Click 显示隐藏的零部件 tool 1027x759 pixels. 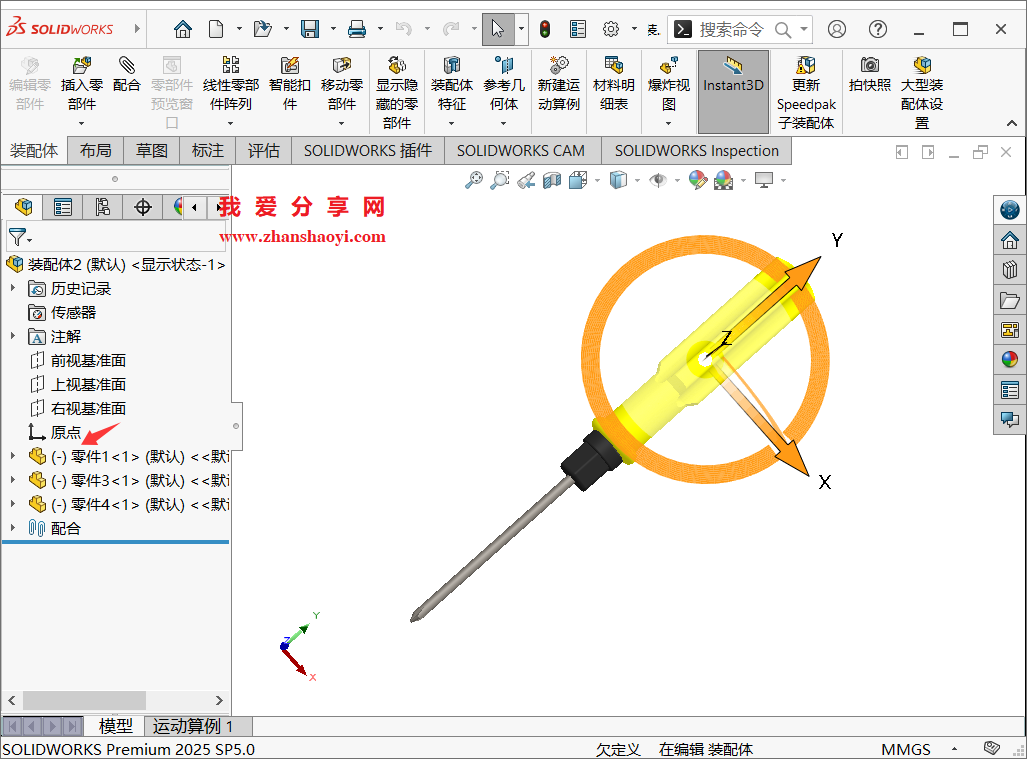click(x=397, y=93)
